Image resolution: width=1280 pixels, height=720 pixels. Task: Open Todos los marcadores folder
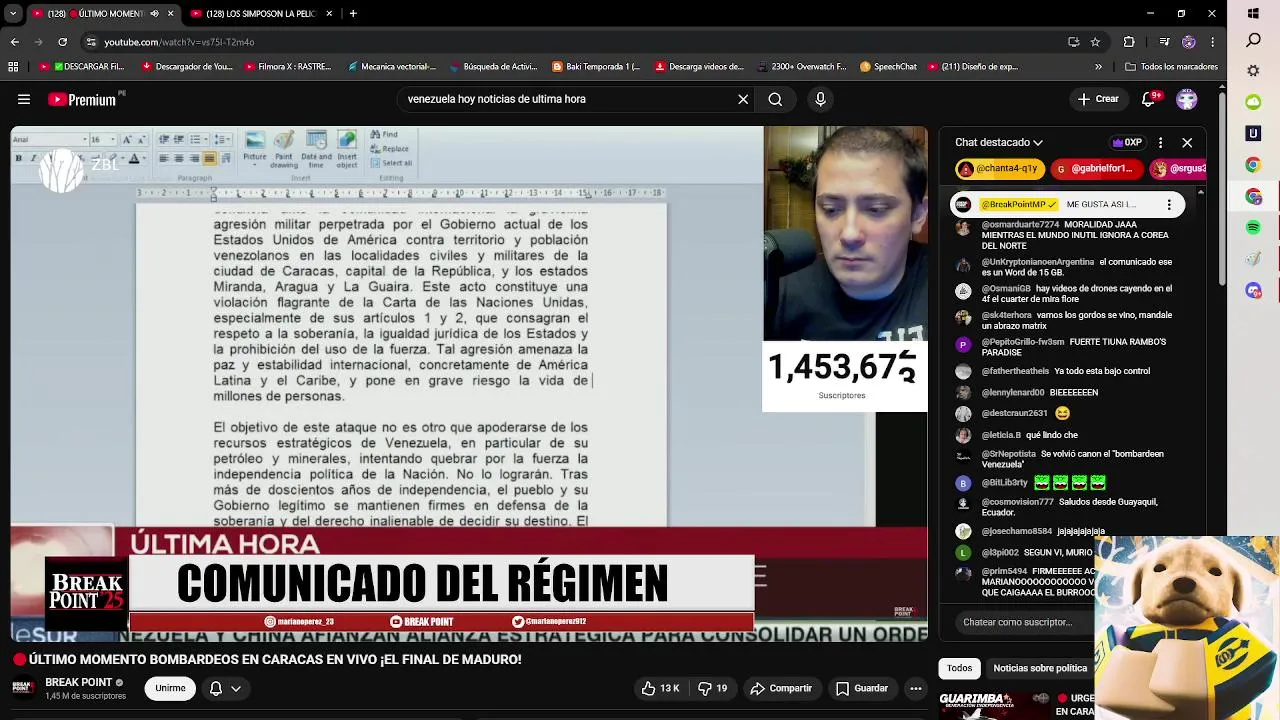(x=1171, y=67)
